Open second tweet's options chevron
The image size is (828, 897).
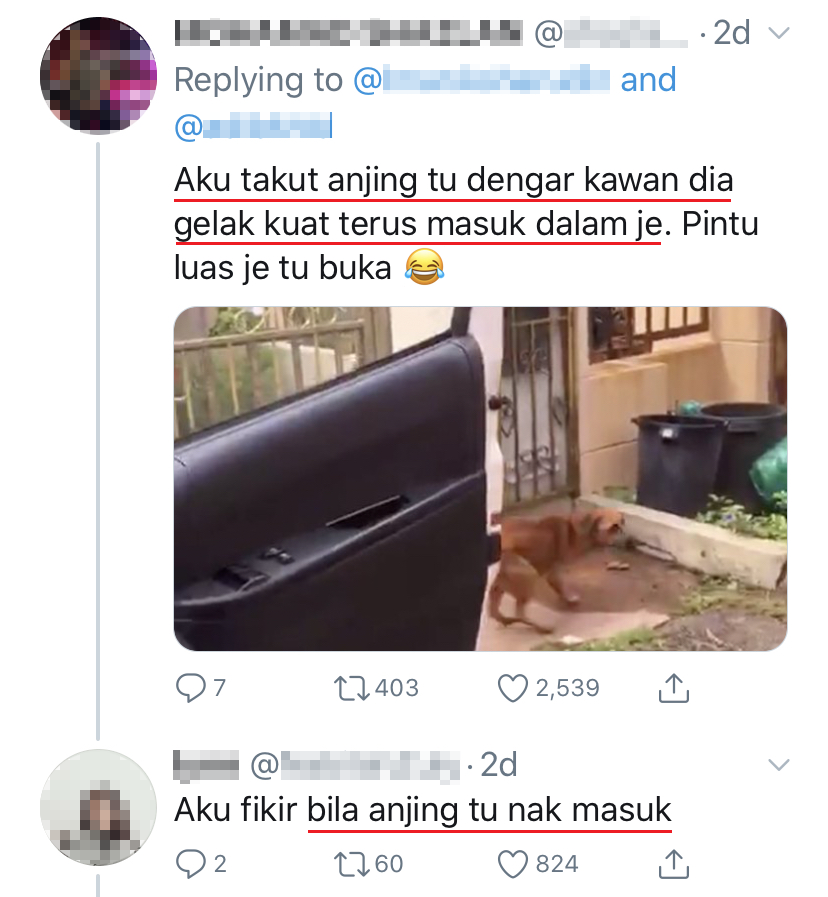tap(777, 766)
